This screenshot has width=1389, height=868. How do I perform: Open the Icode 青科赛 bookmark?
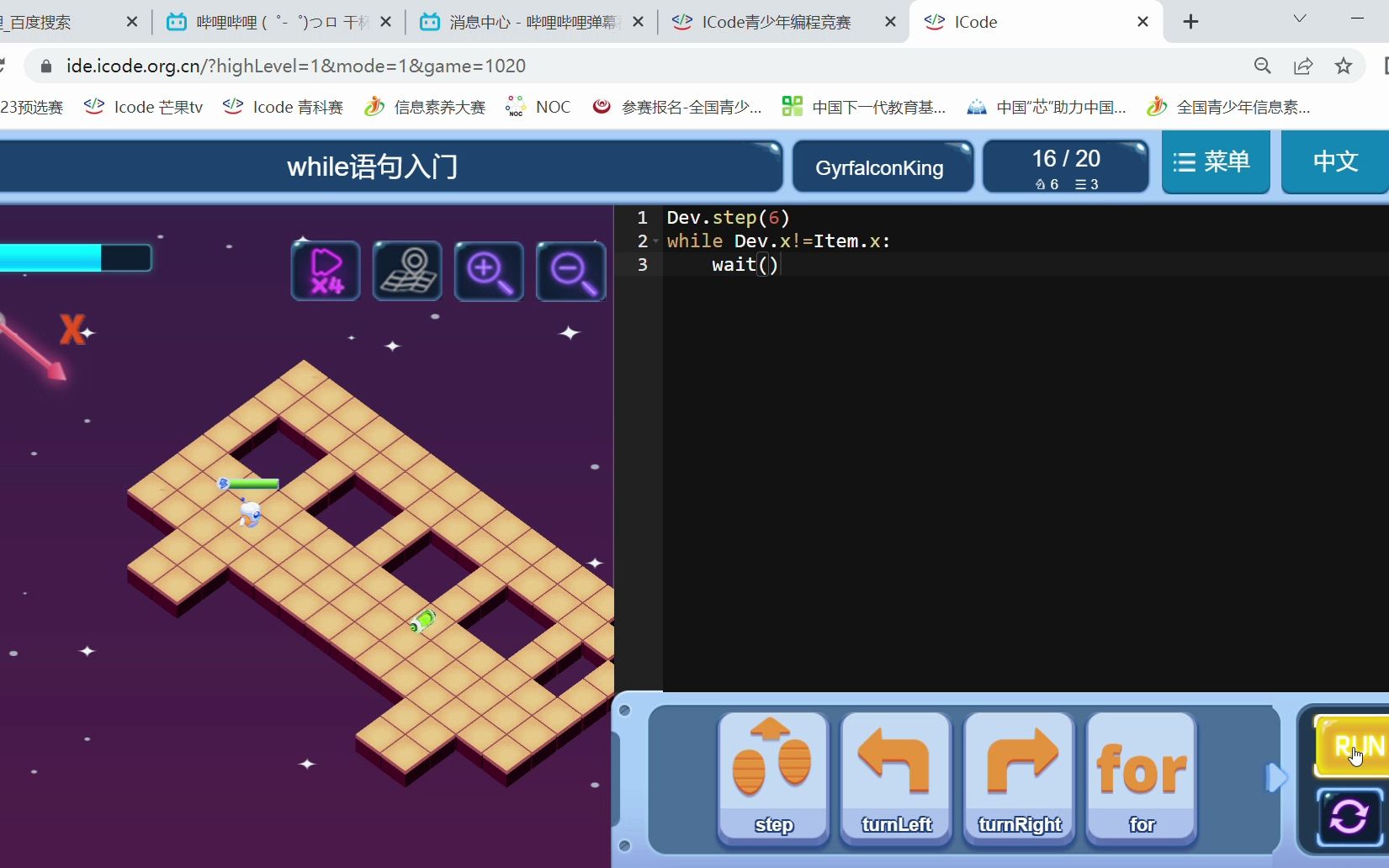click(284, 107)
